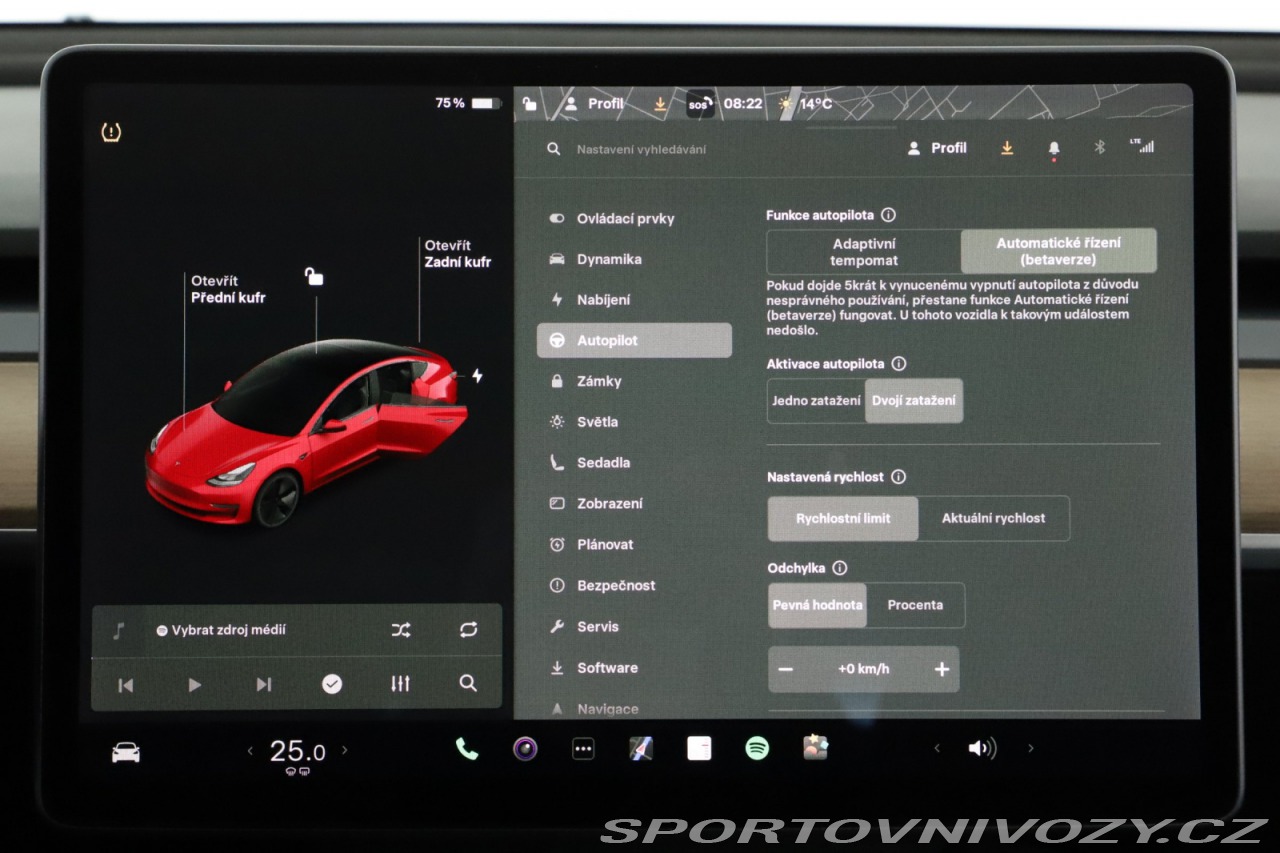Open the front trunk Přední kufr
The width and height of the screenshot is (1280, 853).
click(x=228, y=290)
